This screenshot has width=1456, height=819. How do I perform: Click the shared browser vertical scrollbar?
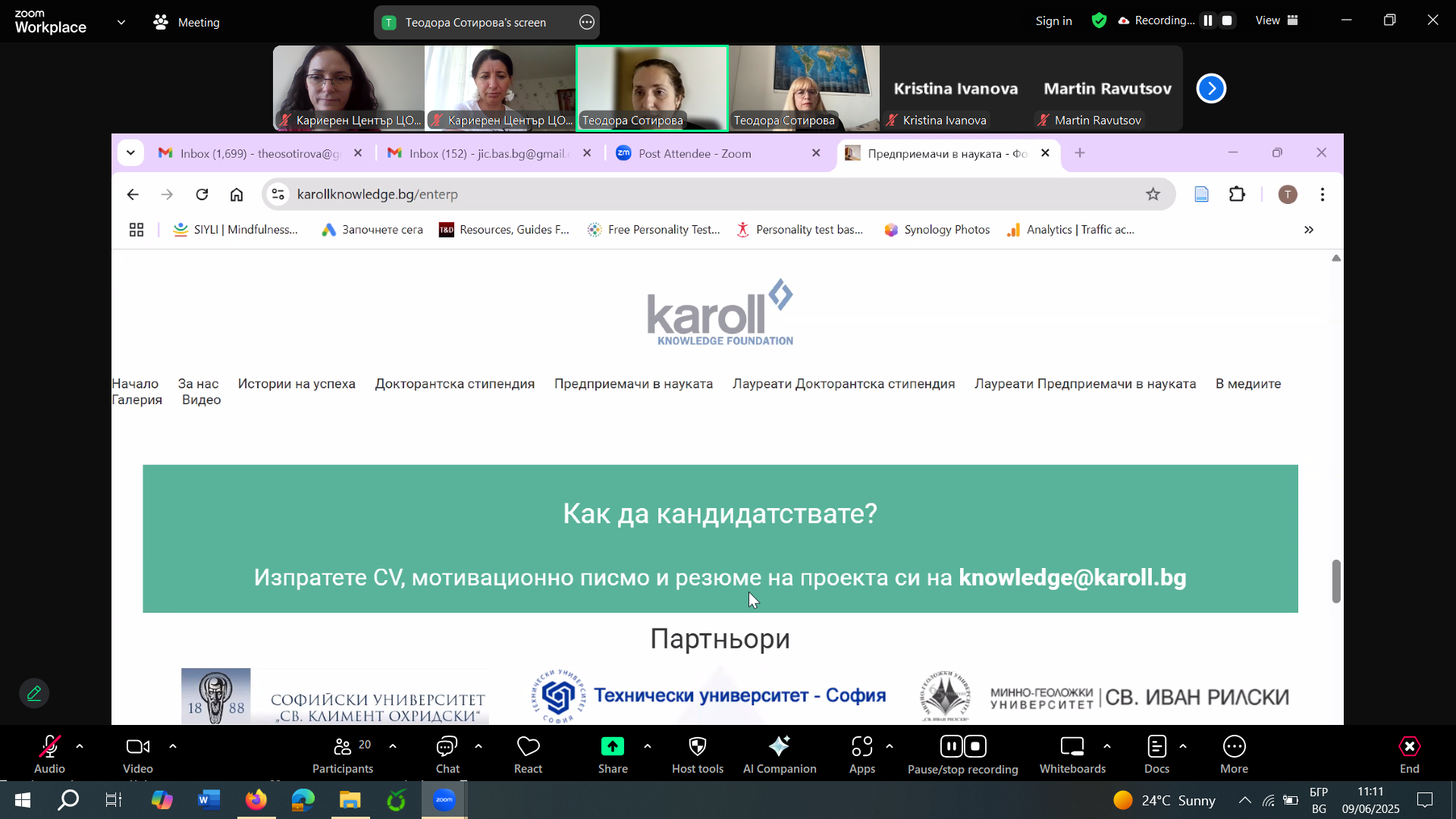tap(1336, 581)
